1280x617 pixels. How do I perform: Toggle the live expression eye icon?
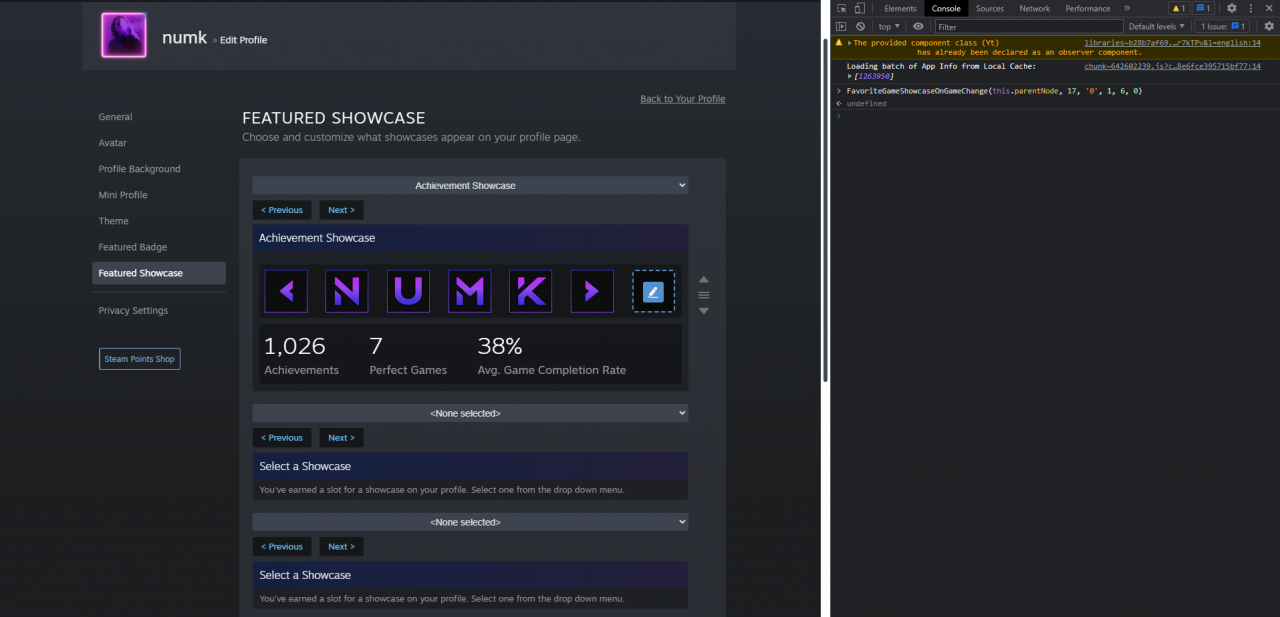[918, 26]
